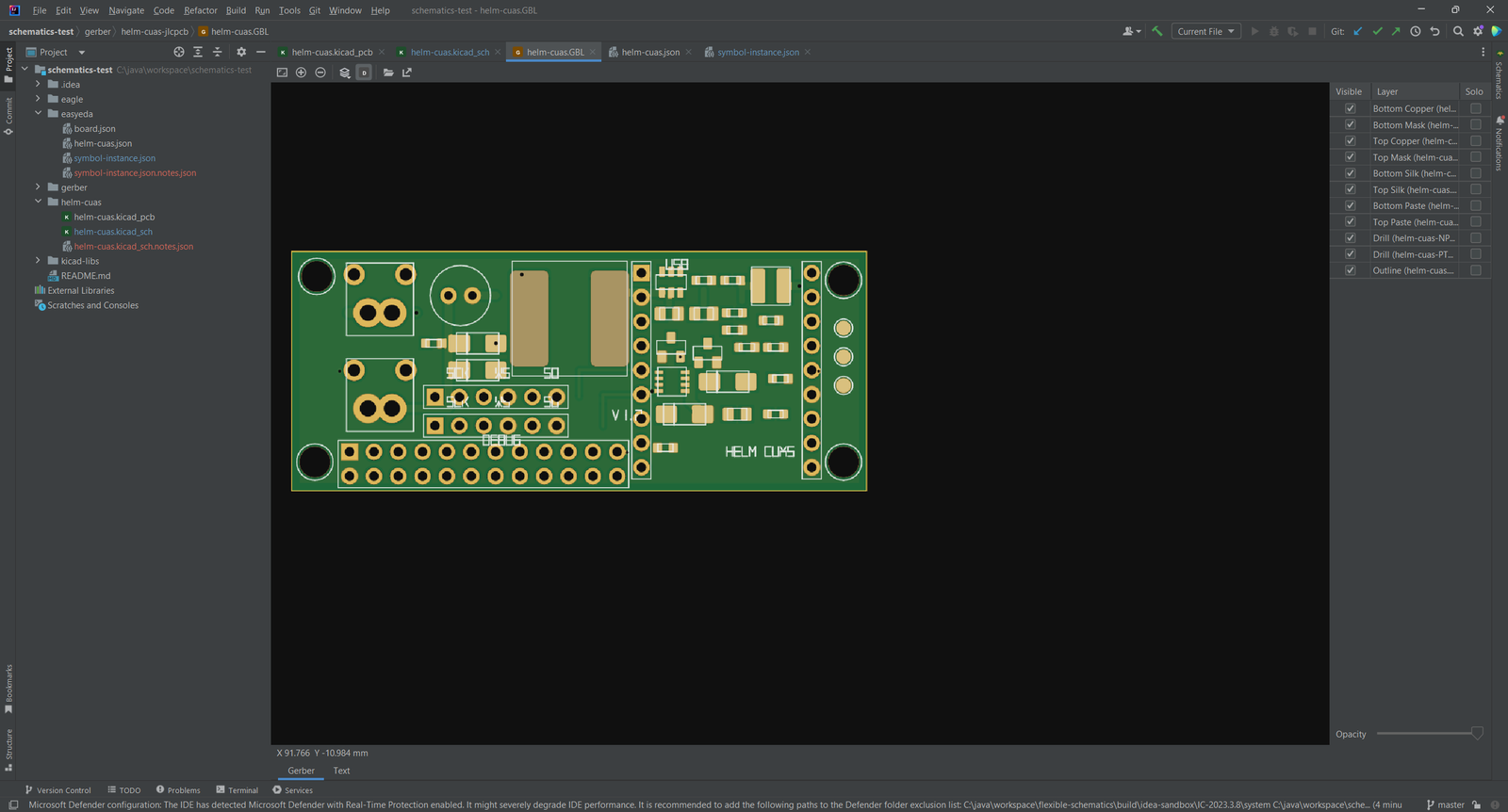Click the Git update project arrow
Screen dimensions: 1508x812
click(1358, 31)
